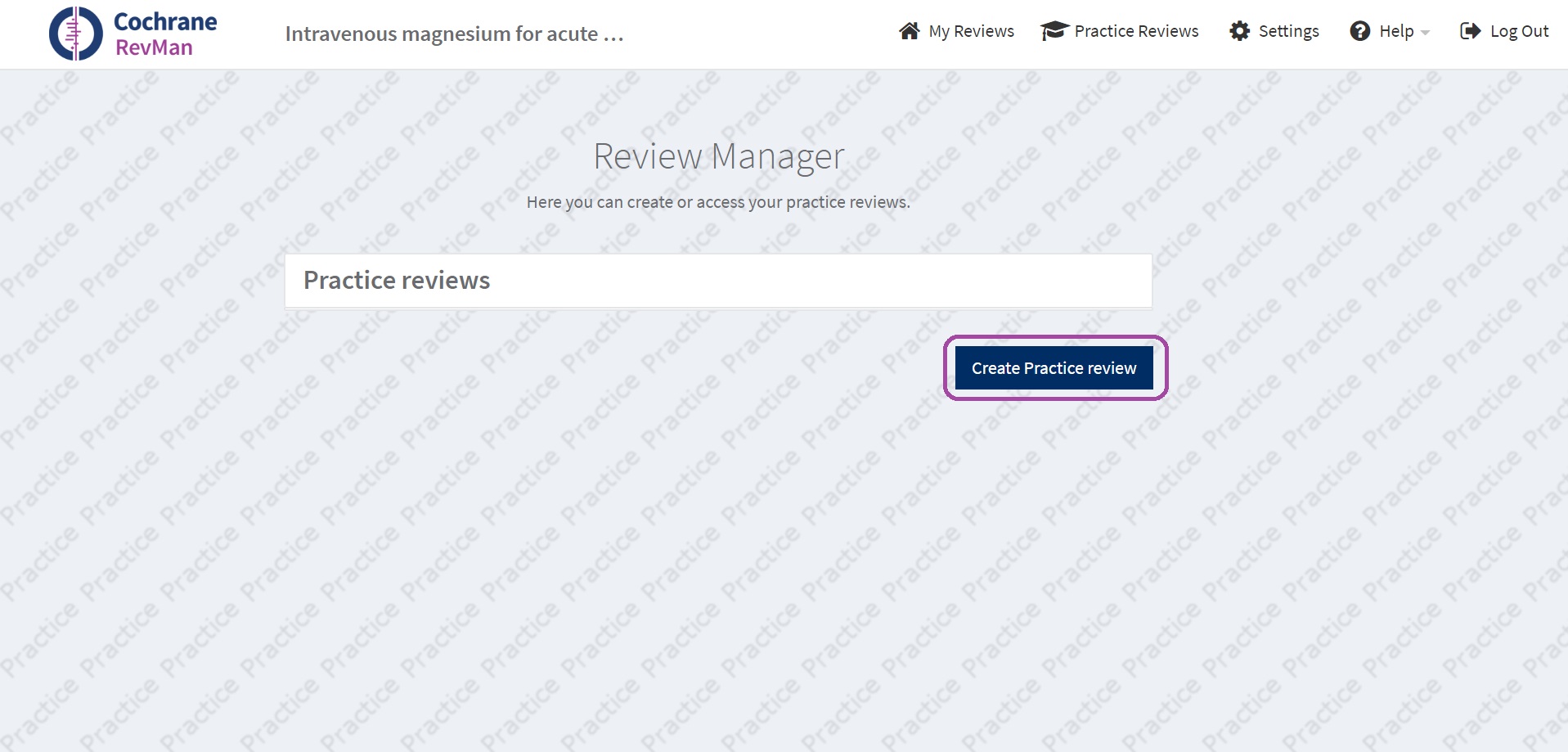The height and width of the screenshot is (752, 1568).
Task: Go to Practice Reviews text link
Action: point(1136,31)
